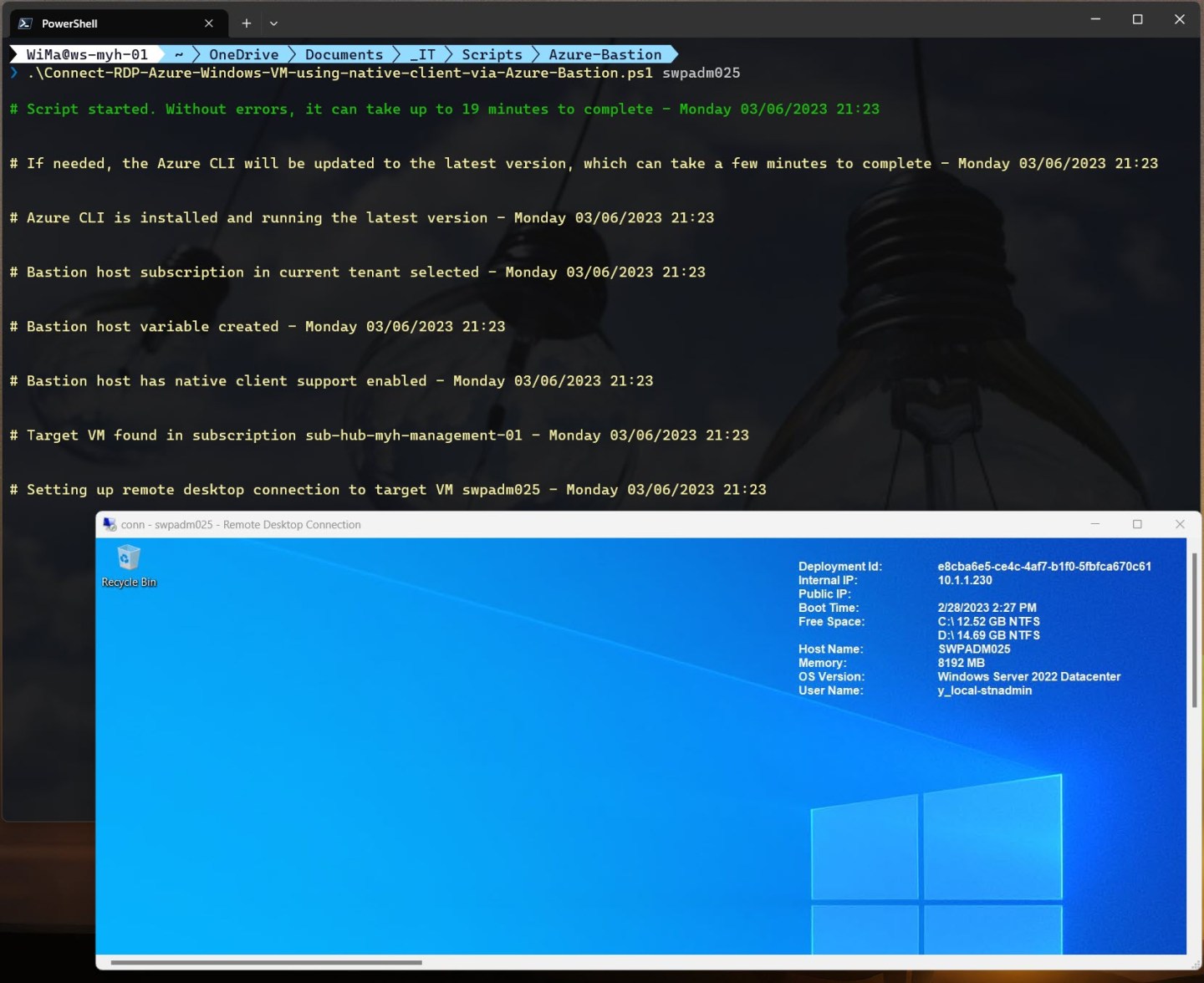Click the Remote Desktop vertical scrollbar
Screen dimensions: 1204x983
click(1194, 630)
